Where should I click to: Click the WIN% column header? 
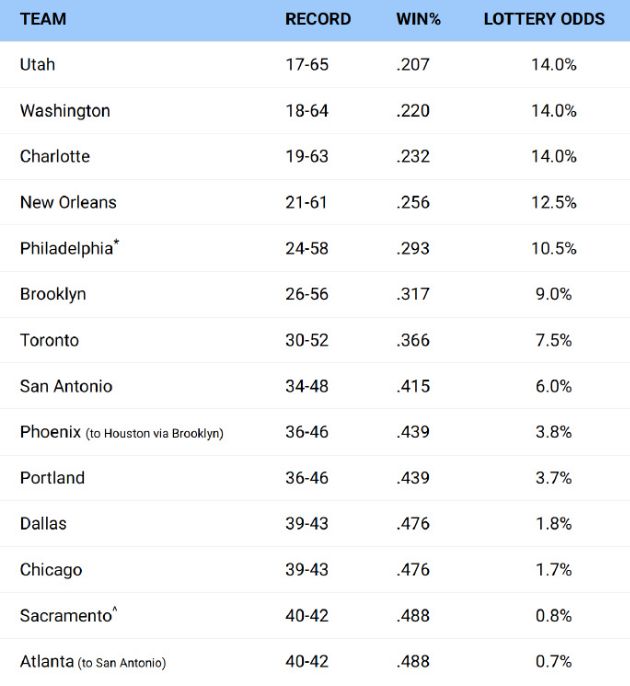418,19
